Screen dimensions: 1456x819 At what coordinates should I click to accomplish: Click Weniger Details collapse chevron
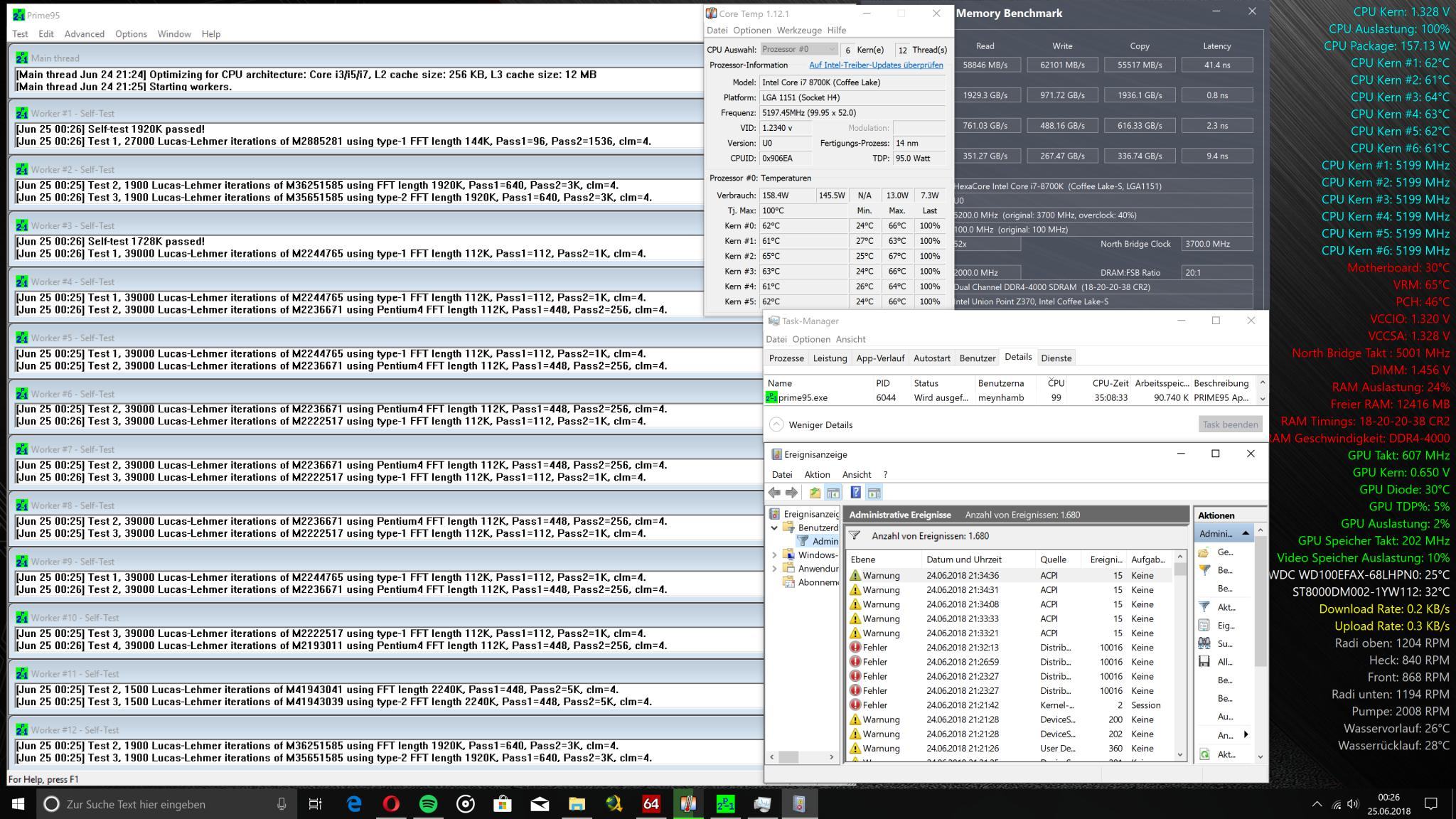pos(776,424)
